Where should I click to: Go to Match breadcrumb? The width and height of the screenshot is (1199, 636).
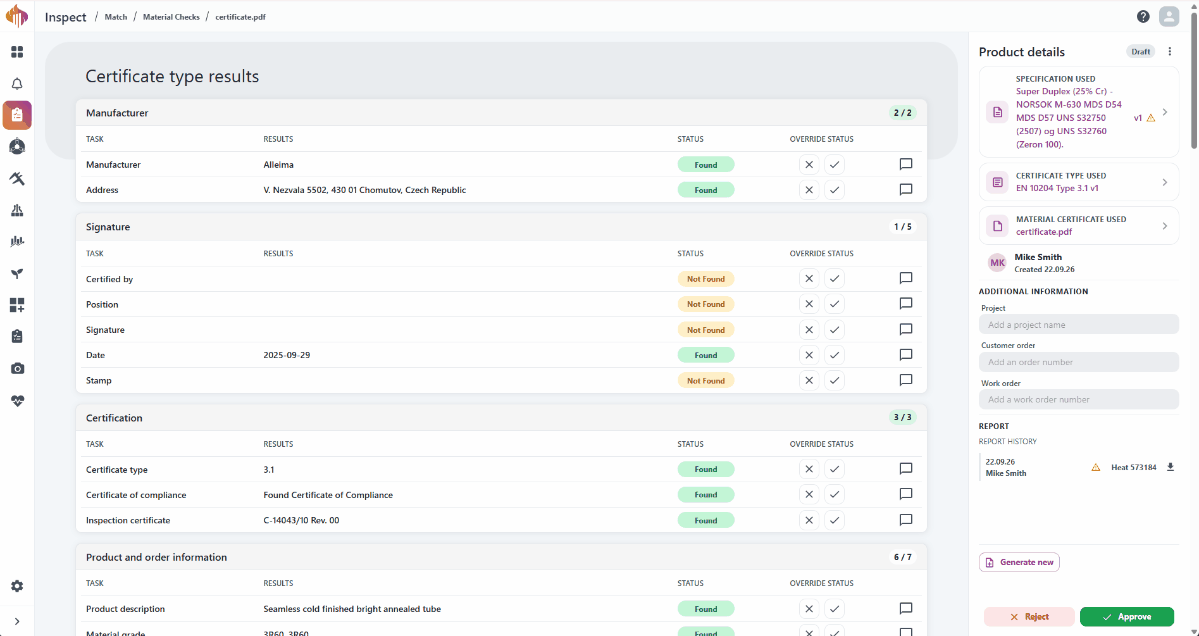point(115,17)
